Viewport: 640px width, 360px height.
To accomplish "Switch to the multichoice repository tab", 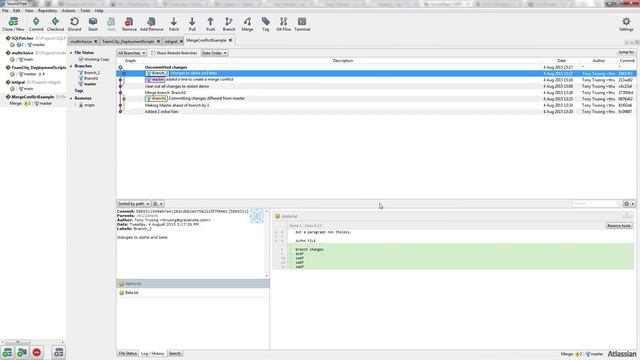I will (81, 42).
